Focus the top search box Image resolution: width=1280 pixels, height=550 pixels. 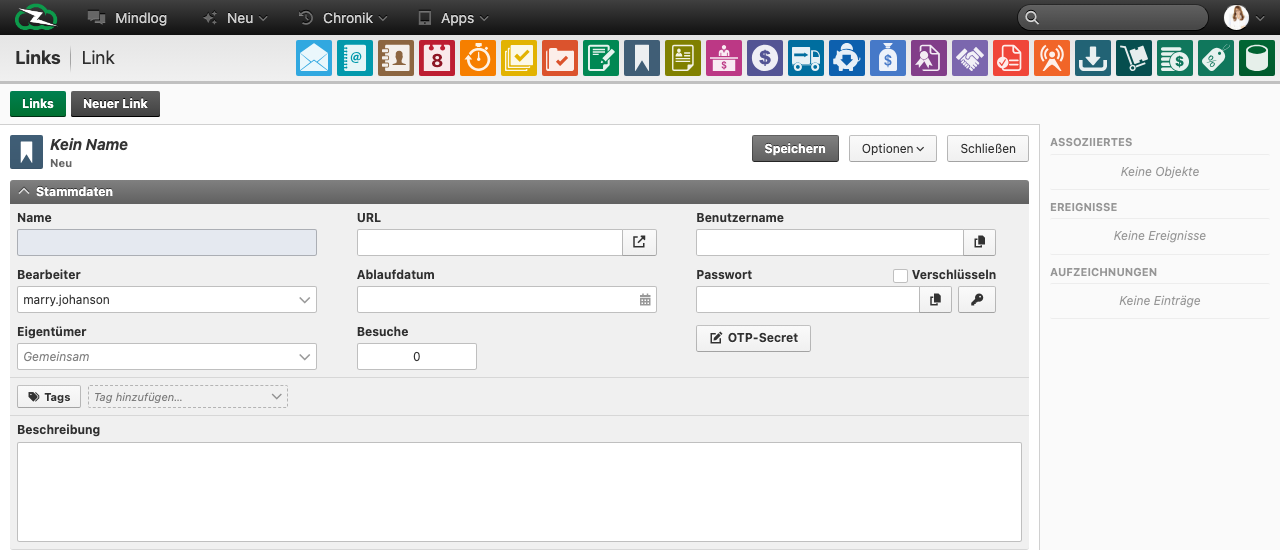[1112, 17]
